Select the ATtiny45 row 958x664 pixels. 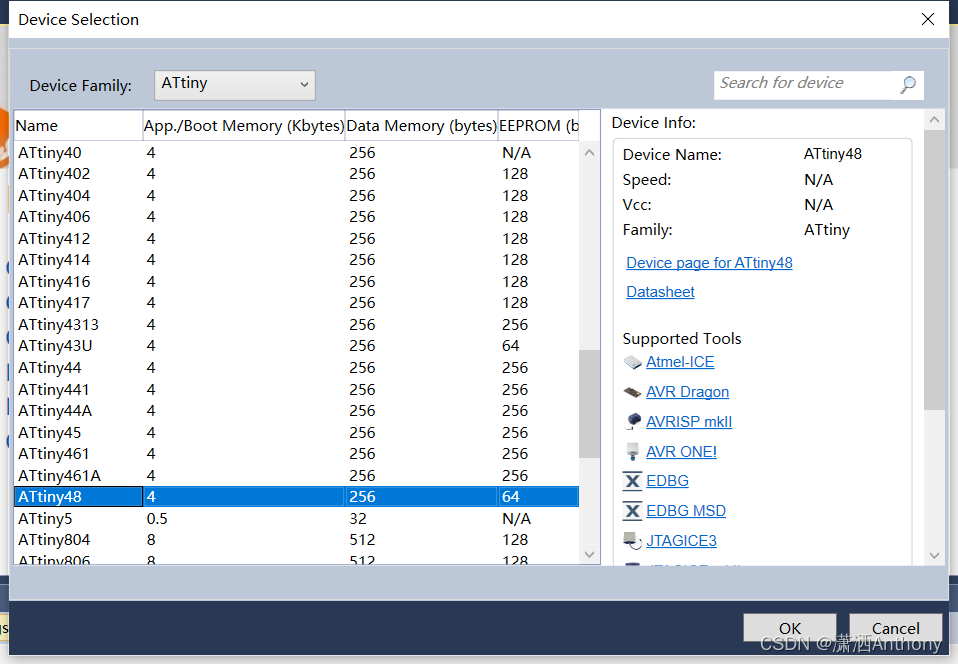click(x=296, y=432)
